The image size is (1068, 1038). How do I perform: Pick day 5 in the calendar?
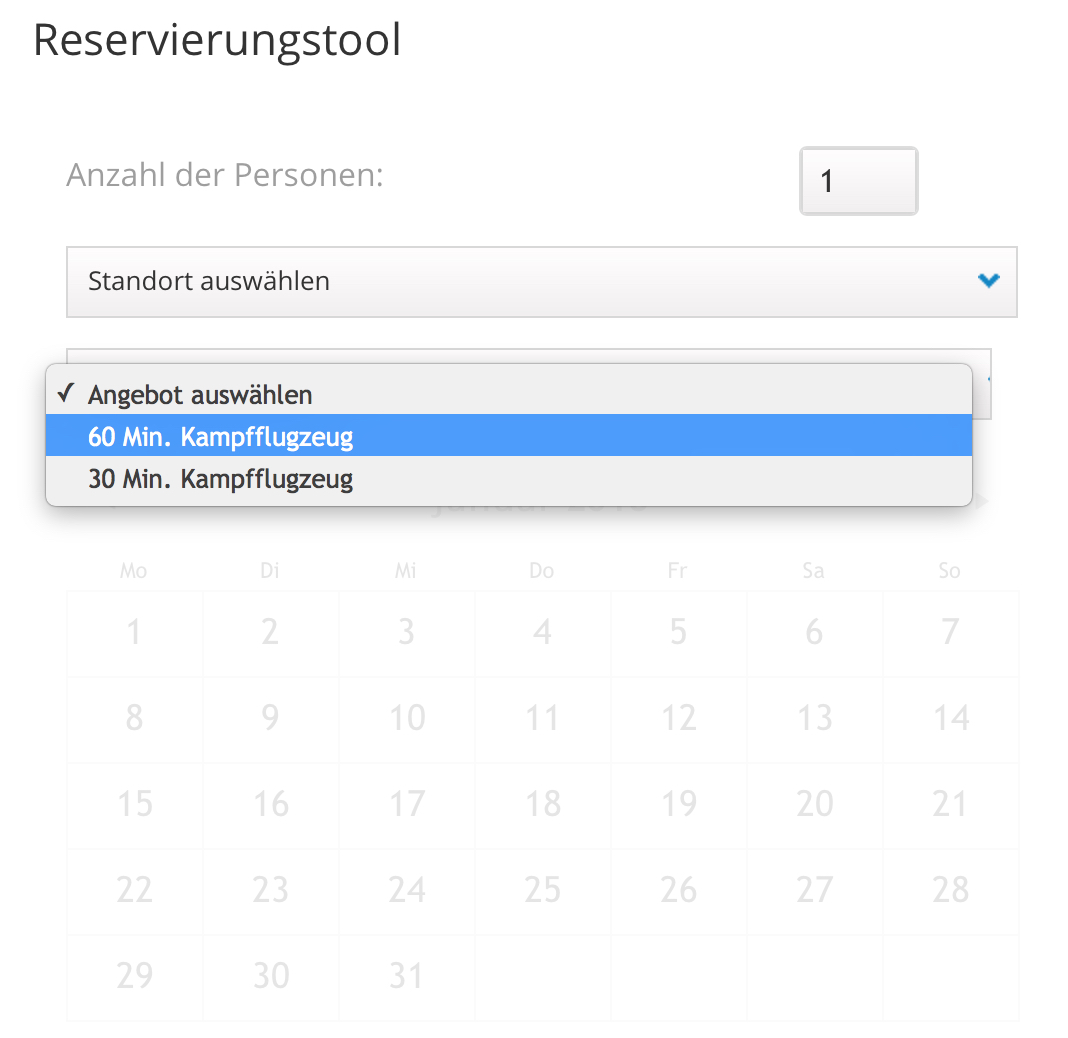678,633
